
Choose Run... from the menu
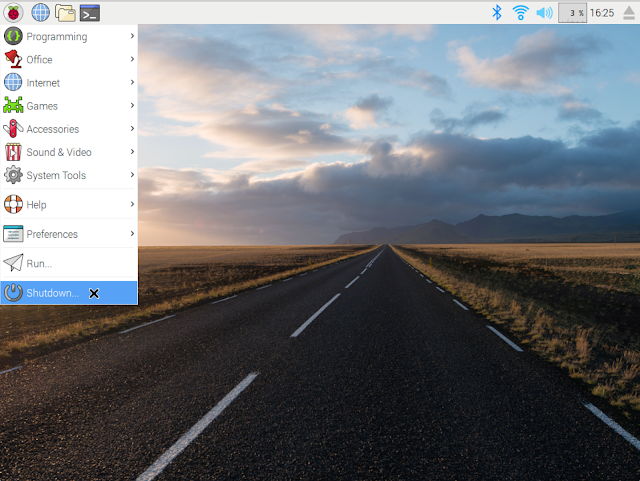coord(69,263)
